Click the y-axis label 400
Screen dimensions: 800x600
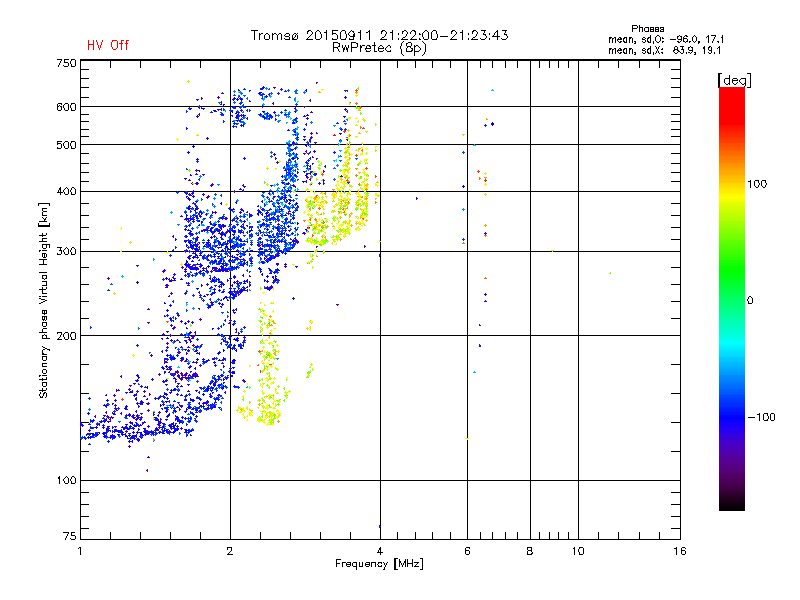pos(66,191)
